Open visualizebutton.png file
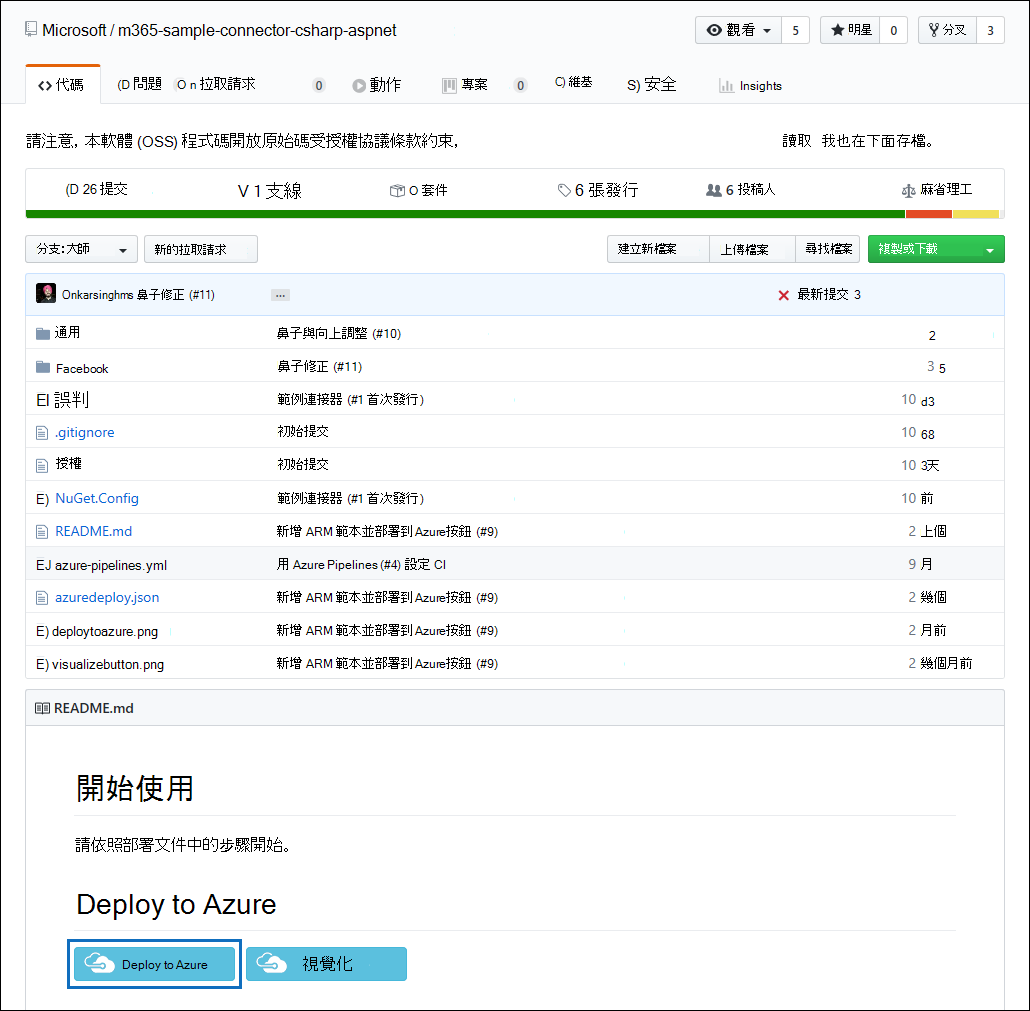Image resolution: width=1030 pixels, height=1011 pixels. click(x=108, y=664)
